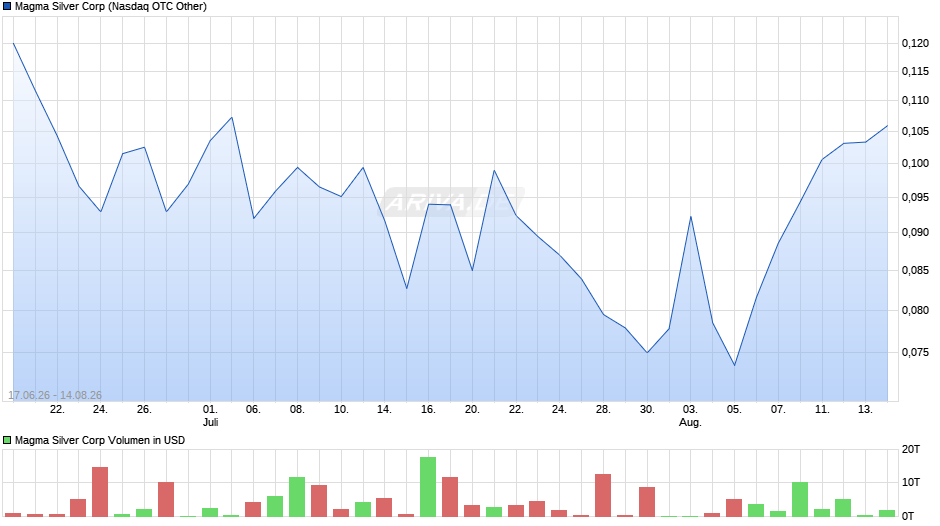
Task: Click the 30. date label on the x-axis
Action: pos(647,409)
